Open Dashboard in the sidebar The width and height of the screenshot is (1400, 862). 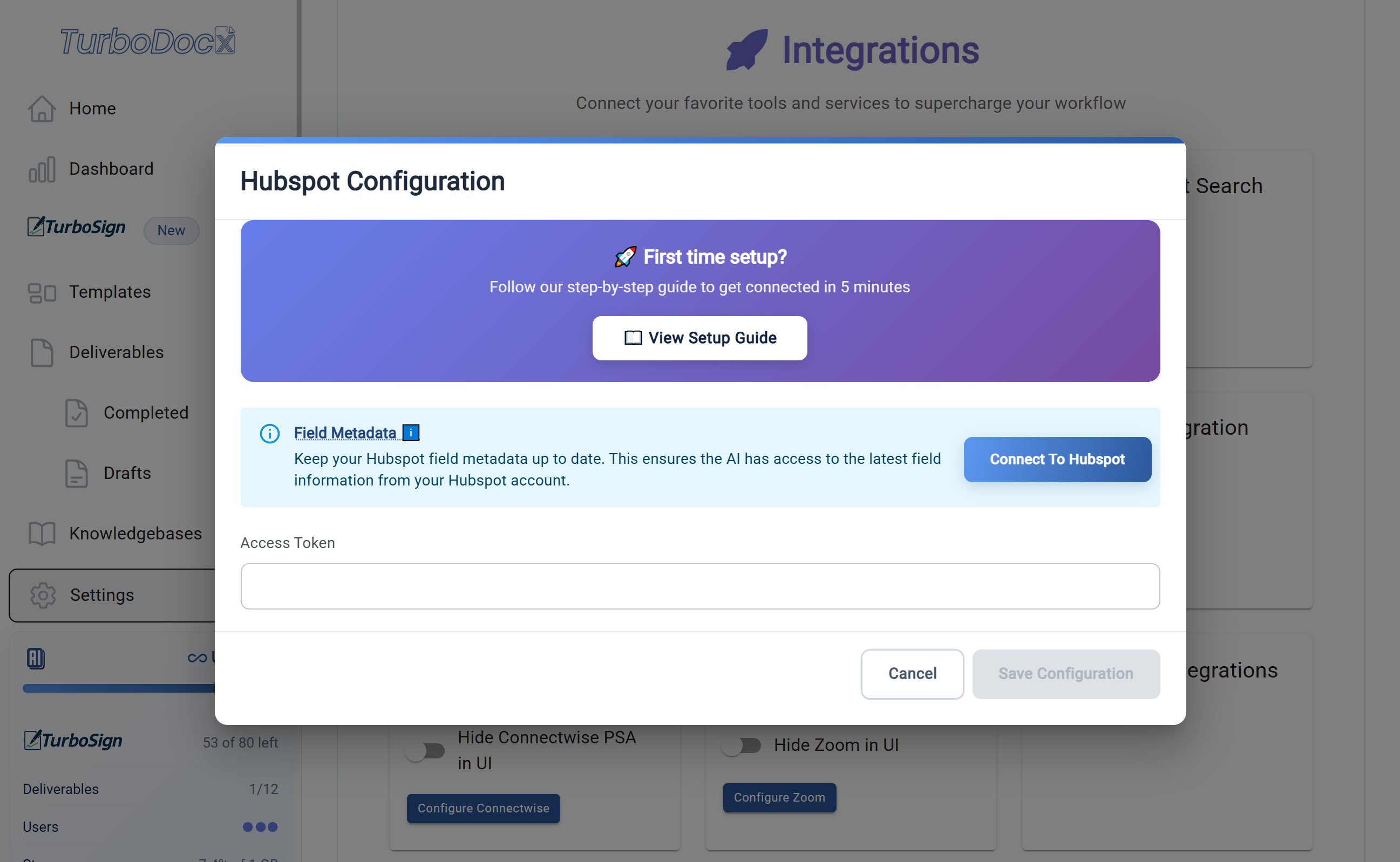click(x=111, y=169)
